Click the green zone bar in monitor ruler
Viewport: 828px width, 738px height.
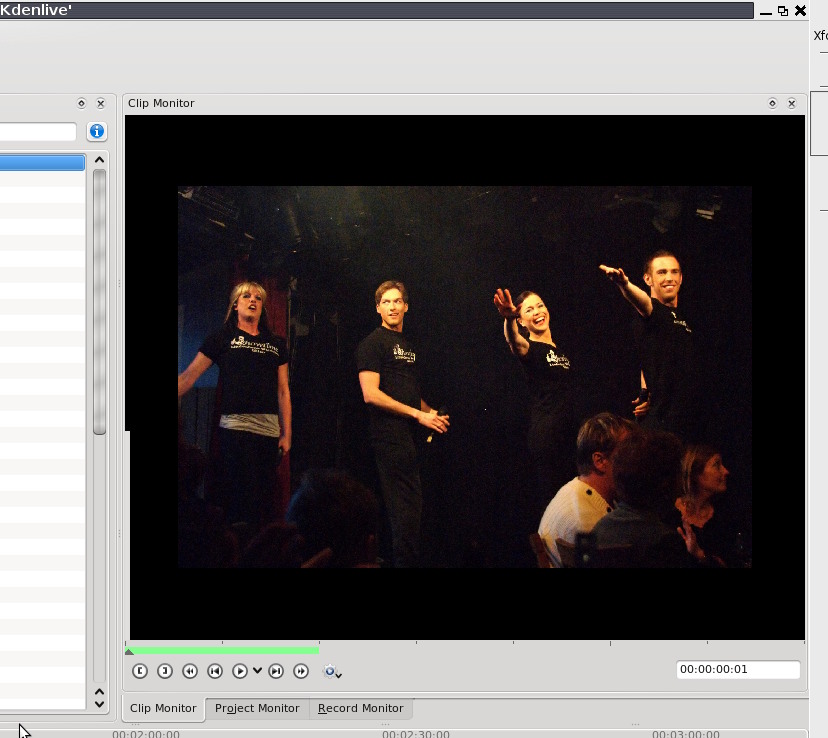click(222, 651)
